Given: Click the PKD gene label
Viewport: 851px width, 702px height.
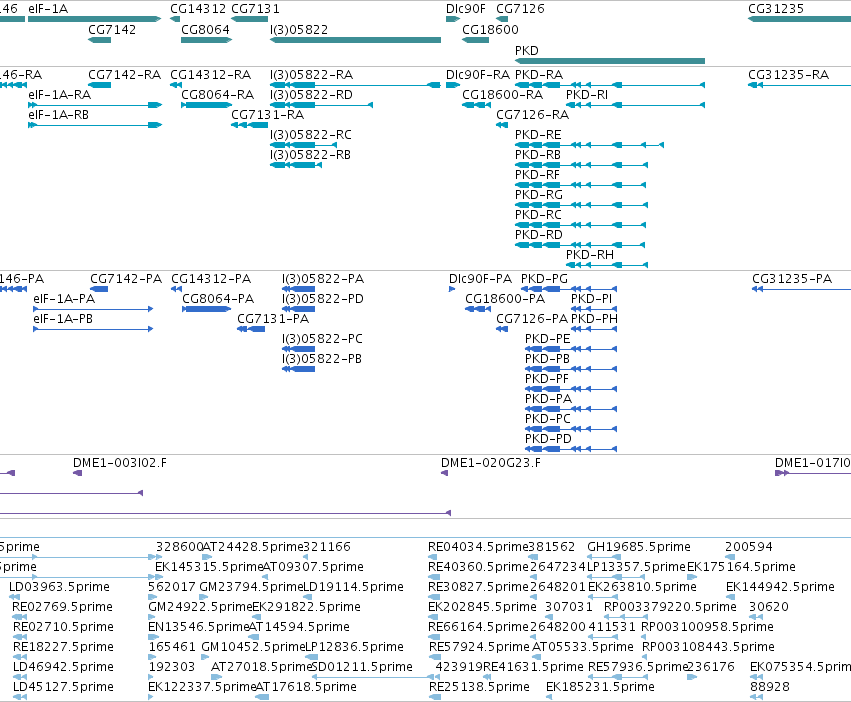Looking at the screenshot, I should (526, 50).
